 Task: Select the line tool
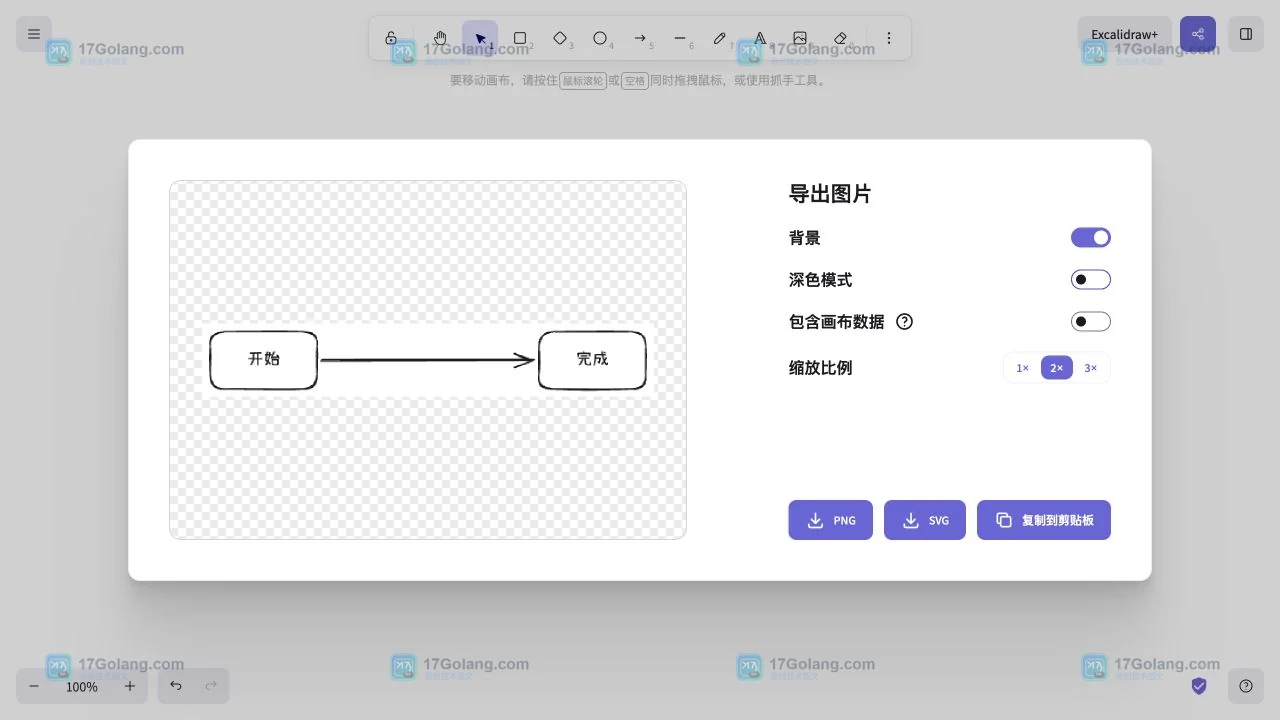click(x=680, y=38)
